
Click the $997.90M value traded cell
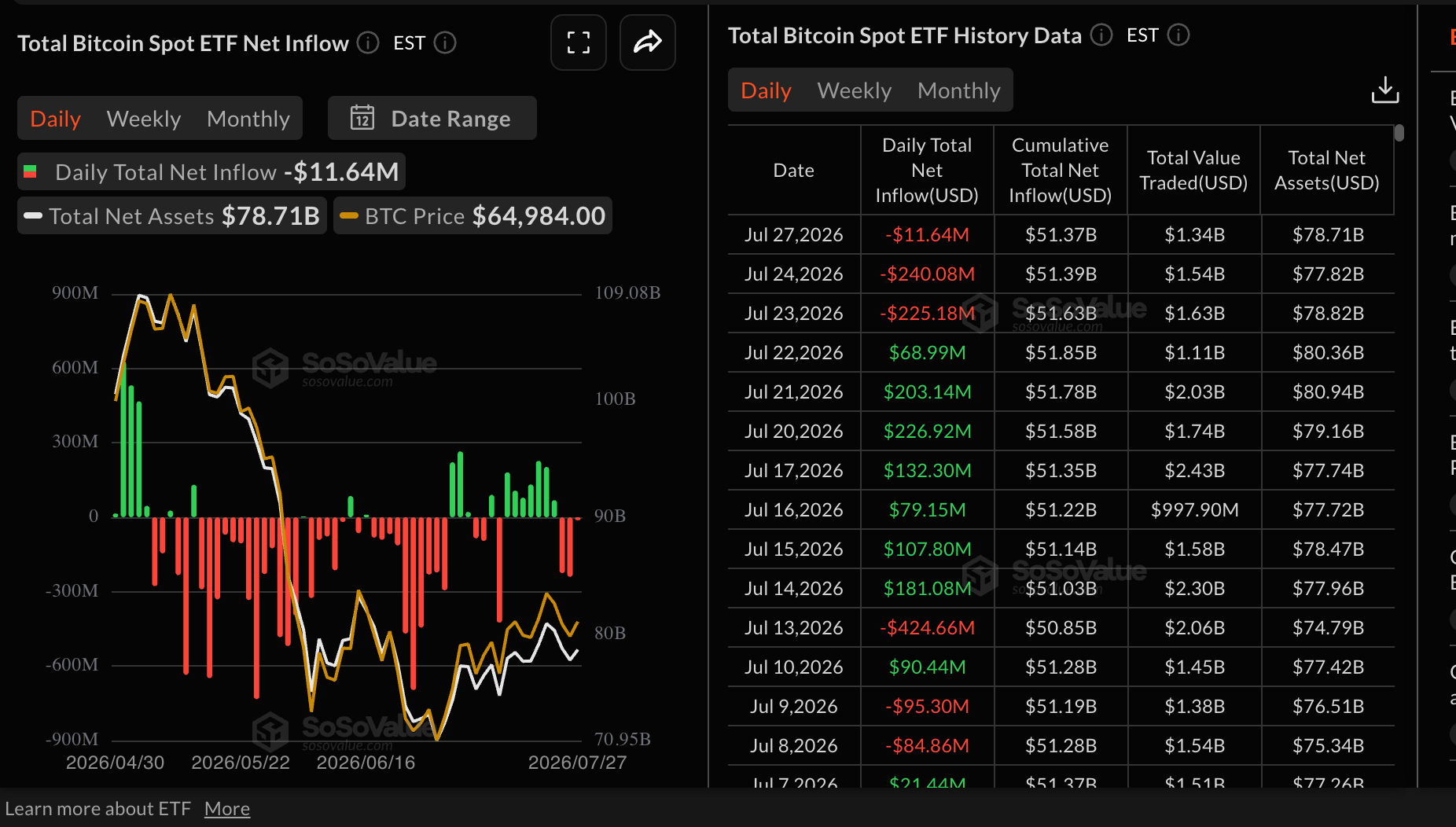click(x=1195, y=509)
